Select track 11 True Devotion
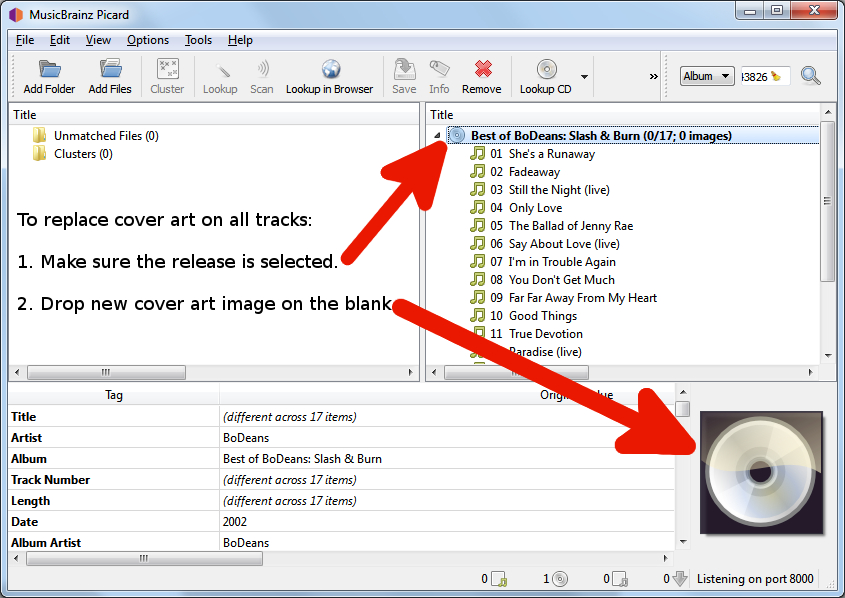Image resolution: width=845 pixels, height=598 pixels. tap(545, 334)
